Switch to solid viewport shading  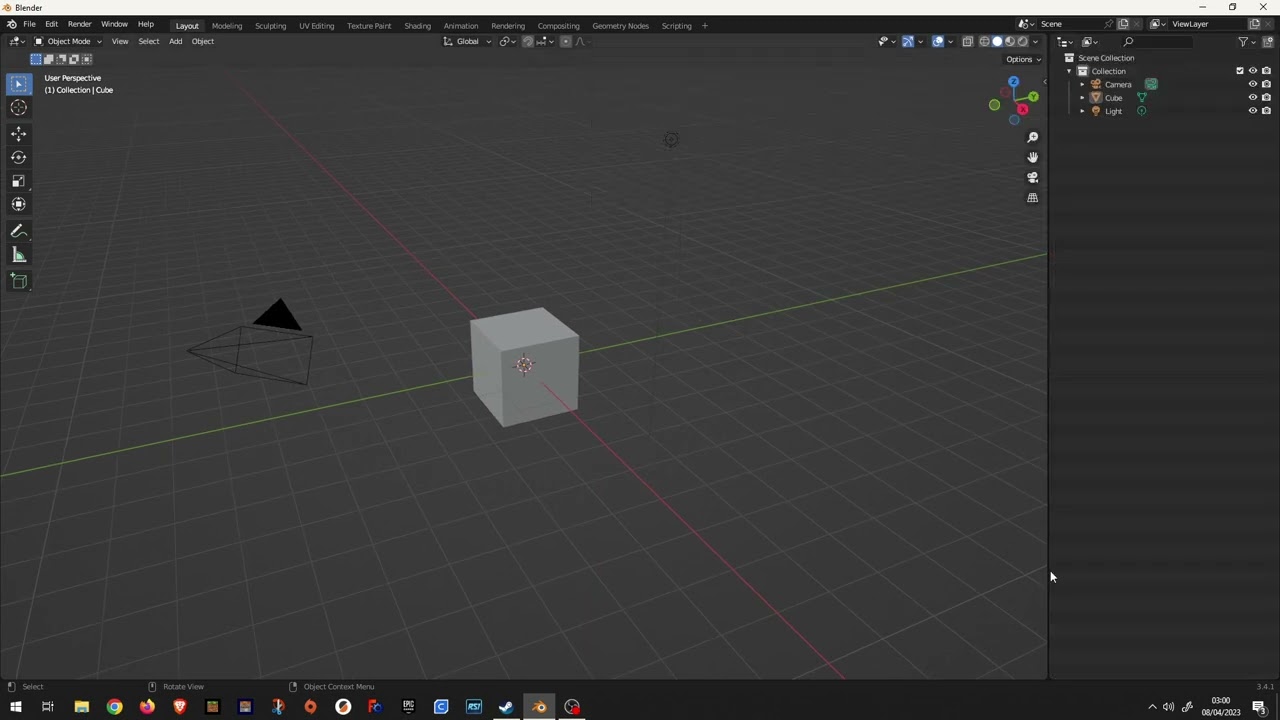pos(997,42)
